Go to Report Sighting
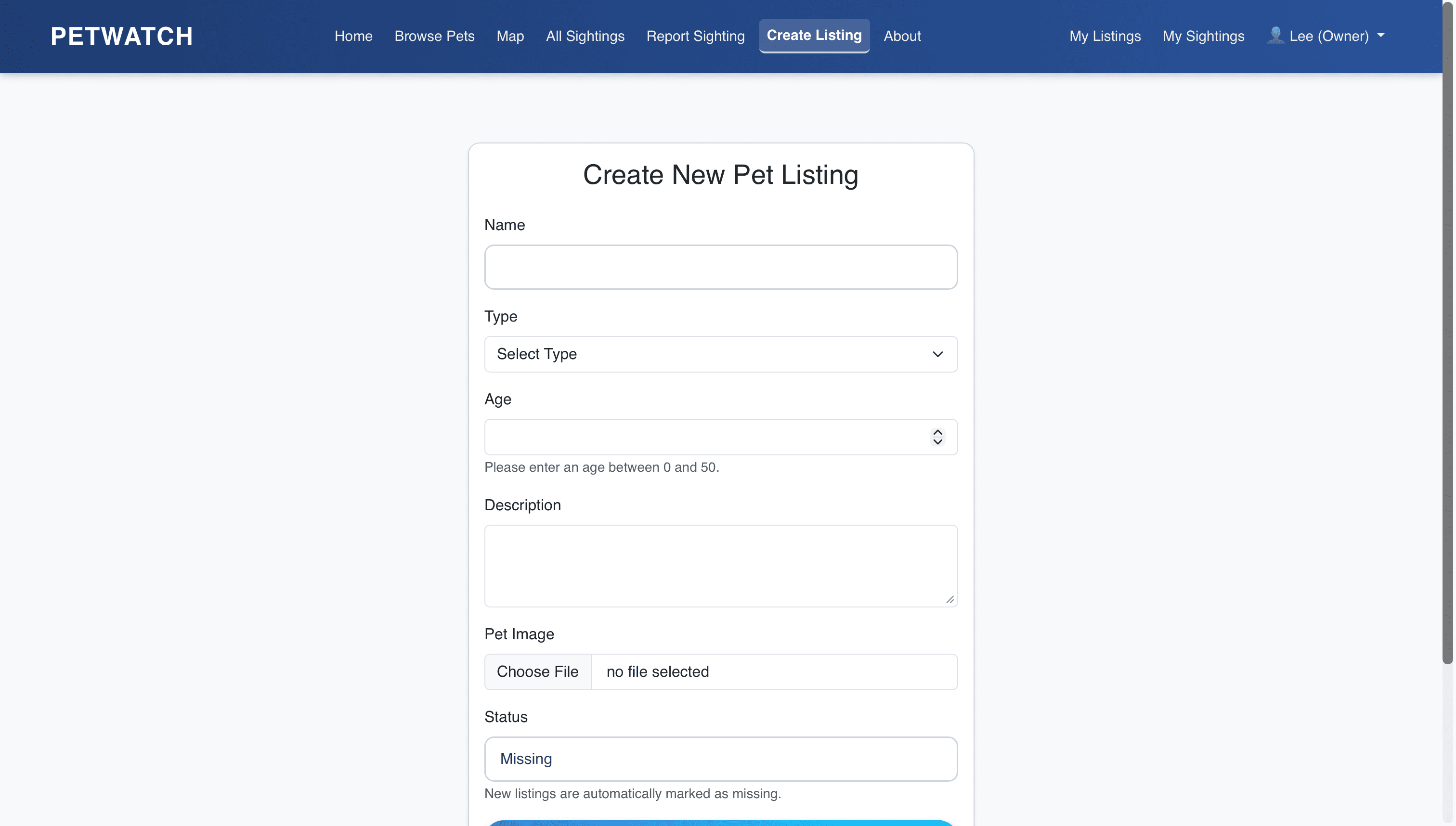Image resolution: width=1456 pixels, height=826 pixels. [x=695, y=36]
